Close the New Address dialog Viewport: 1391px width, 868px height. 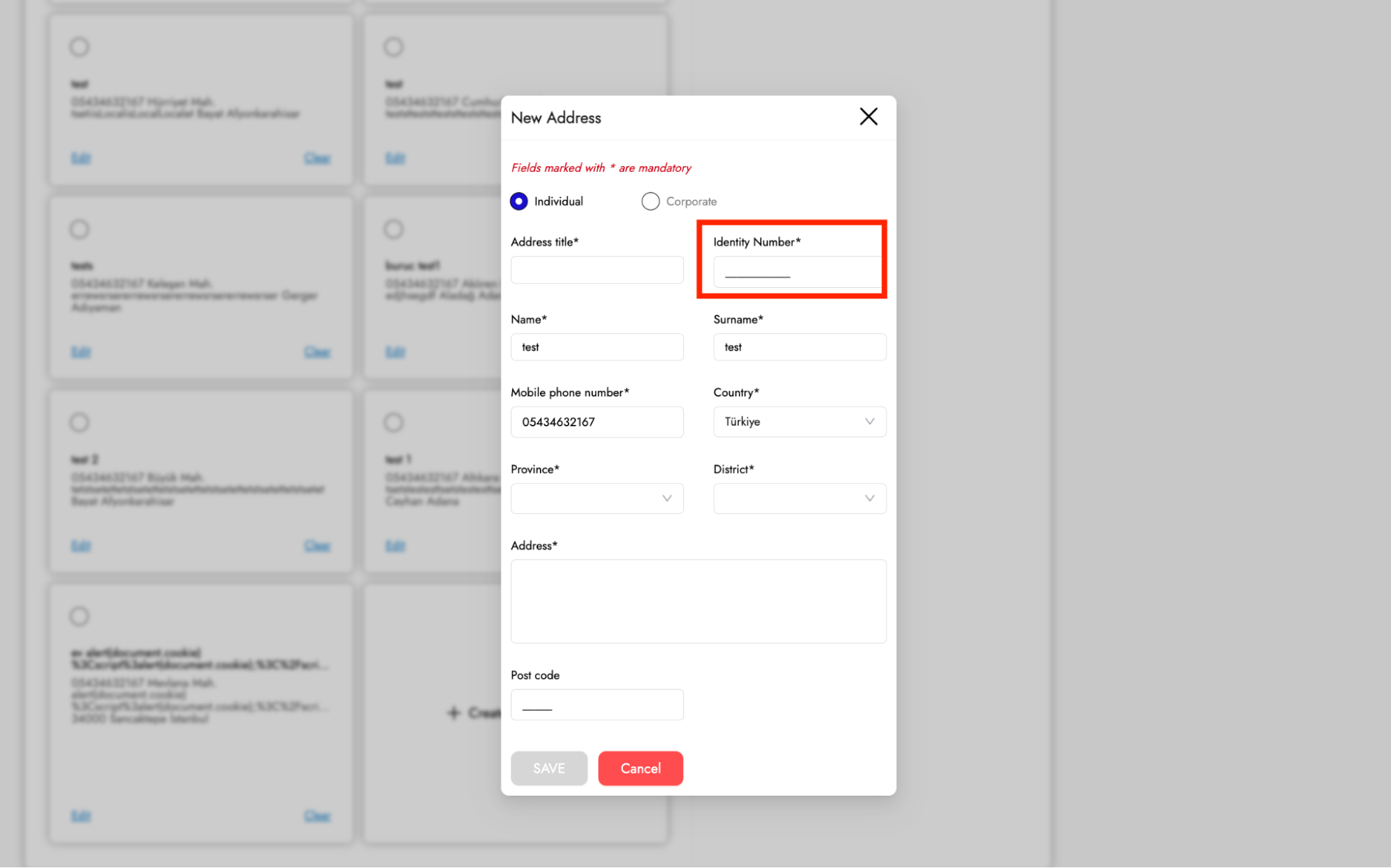868,117
